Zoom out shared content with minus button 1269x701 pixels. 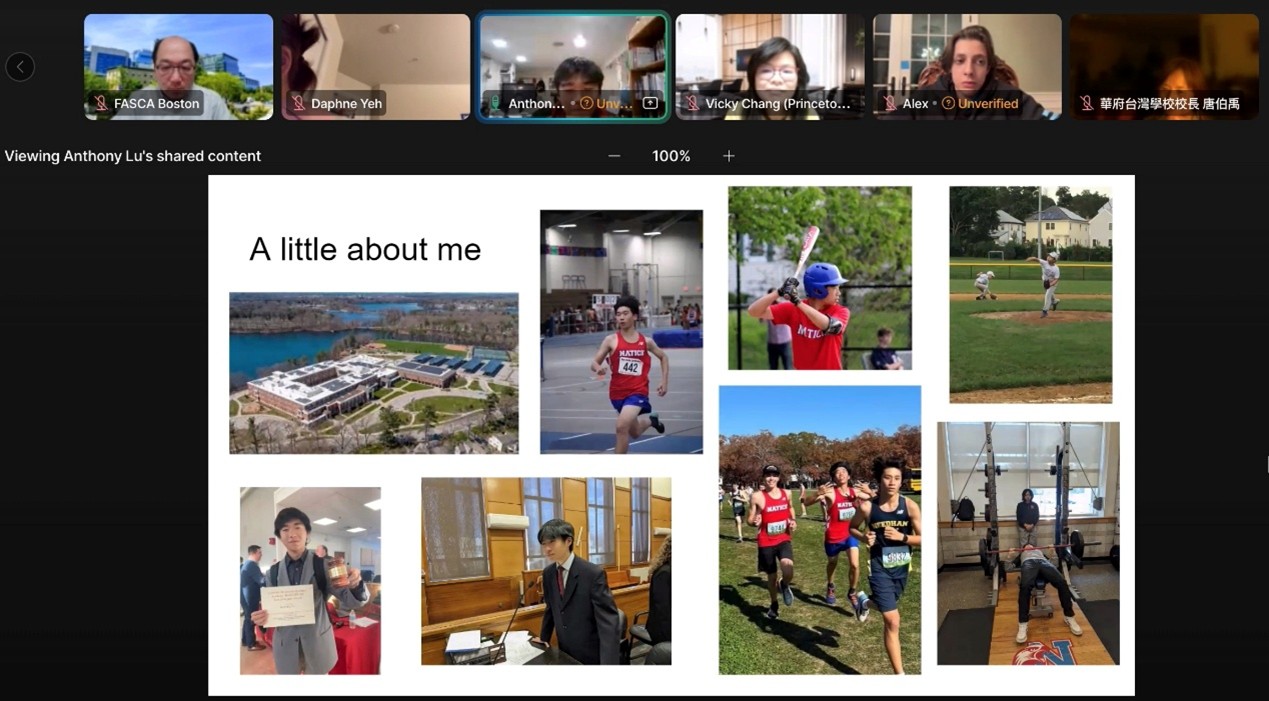click(x=614, y=156)
